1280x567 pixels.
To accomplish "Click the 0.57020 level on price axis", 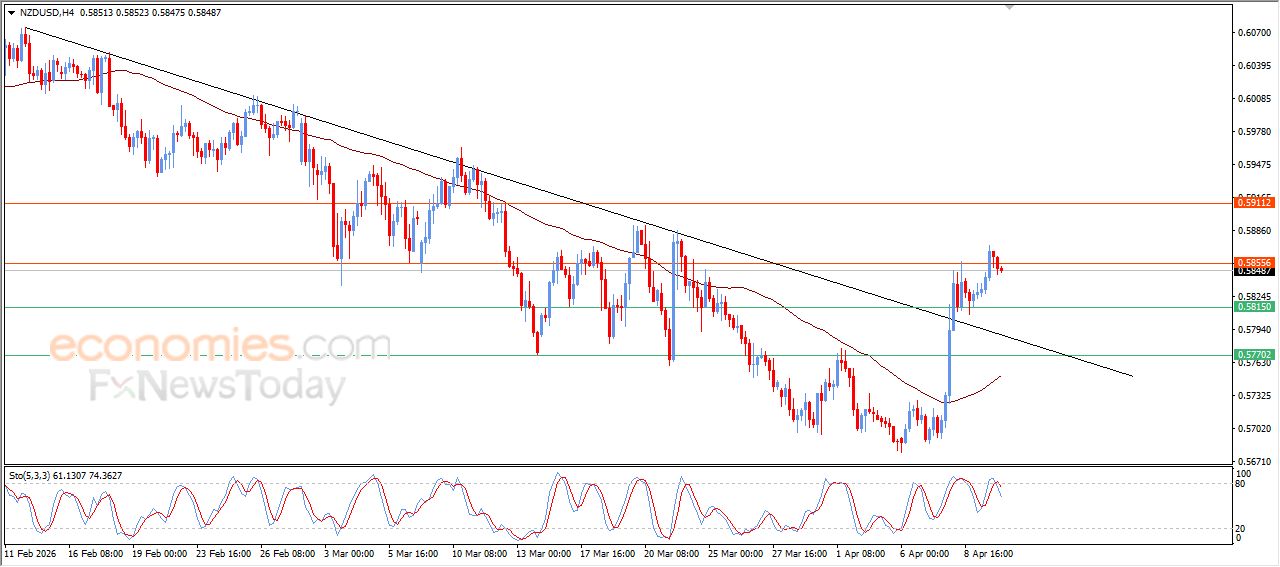I will [x=1254, y=429].
